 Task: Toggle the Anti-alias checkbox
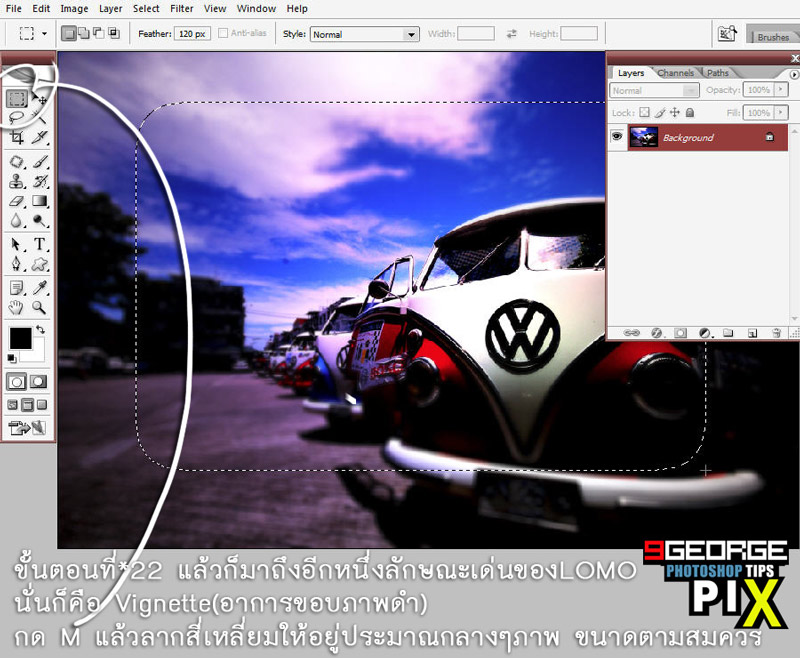(222, 33)
